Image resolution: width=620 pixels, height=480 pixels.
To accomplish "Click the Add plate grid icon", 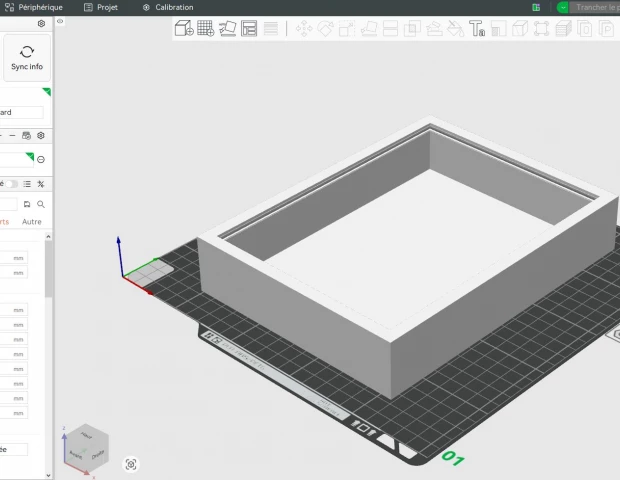I will click(206, 28).
